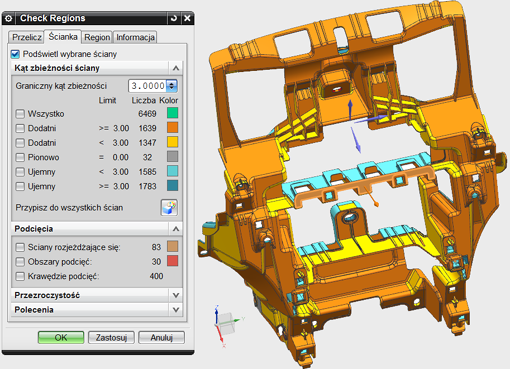Switch to the Region tab
The width and height of the screenshot is (510, 369).
click(97, 37)
